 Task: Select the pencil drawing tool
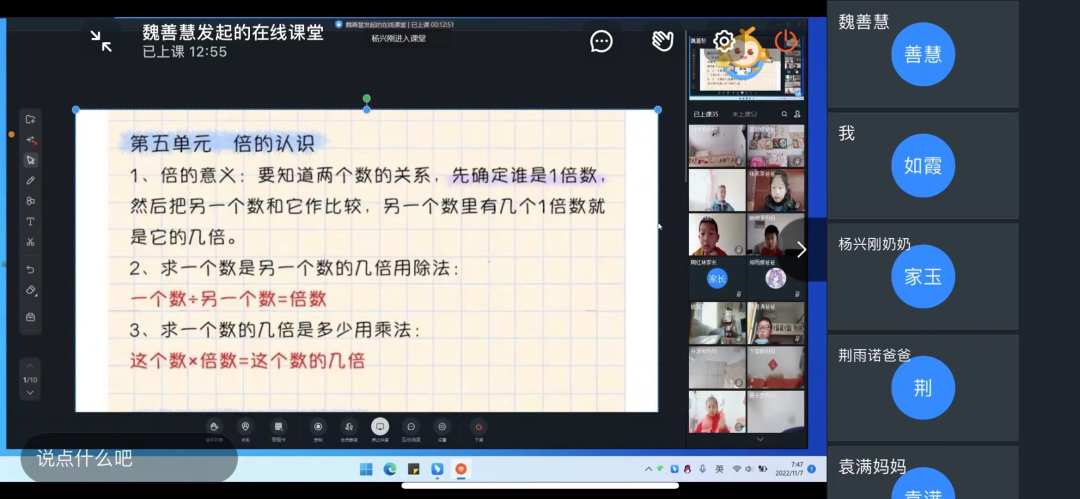[30, 181]
